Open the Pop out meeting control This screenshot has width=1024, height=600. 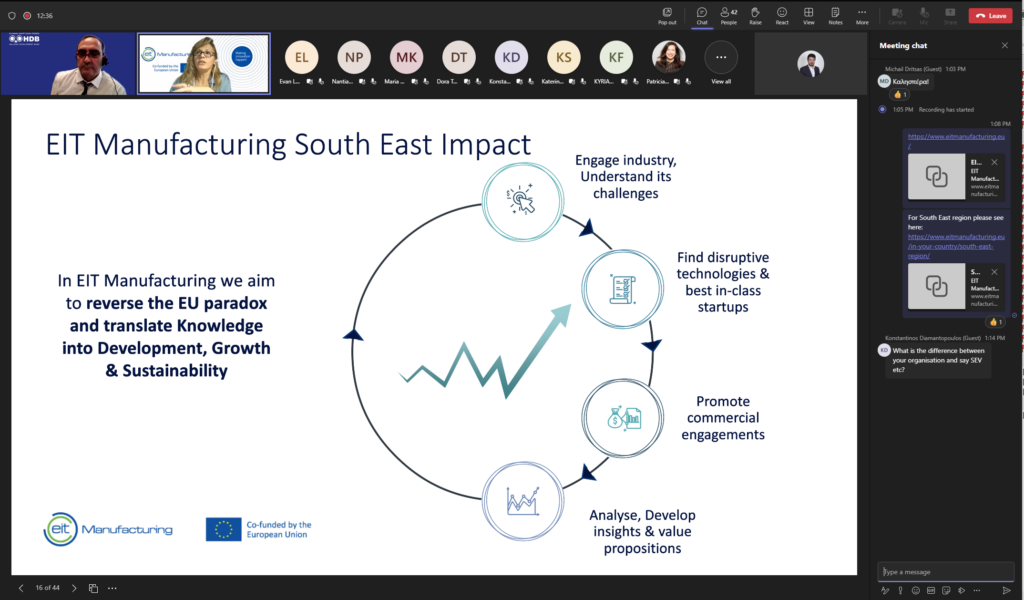click(667, 16)
